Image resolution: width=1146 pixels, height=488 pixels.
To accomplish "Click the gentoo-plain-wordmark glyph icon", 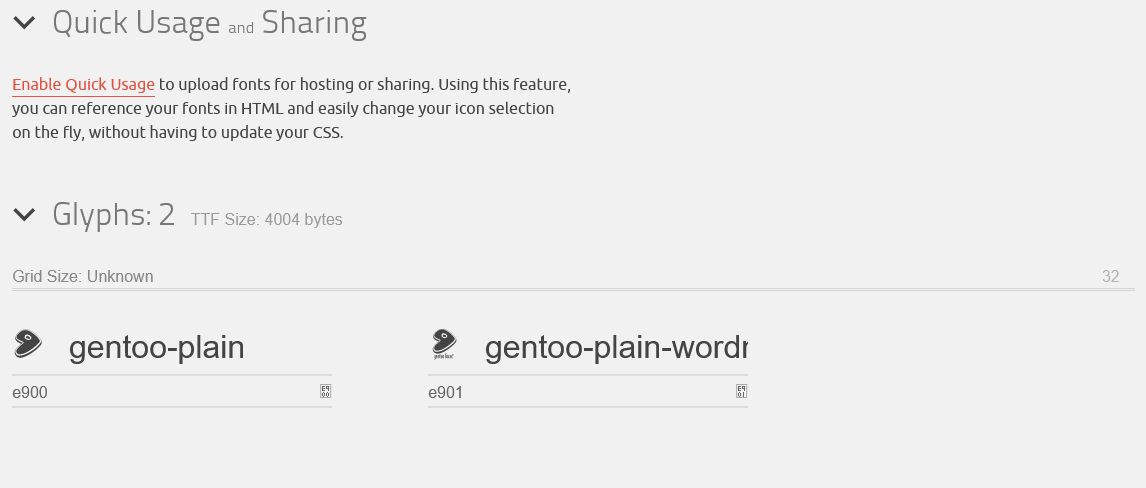I will [444, 344].
